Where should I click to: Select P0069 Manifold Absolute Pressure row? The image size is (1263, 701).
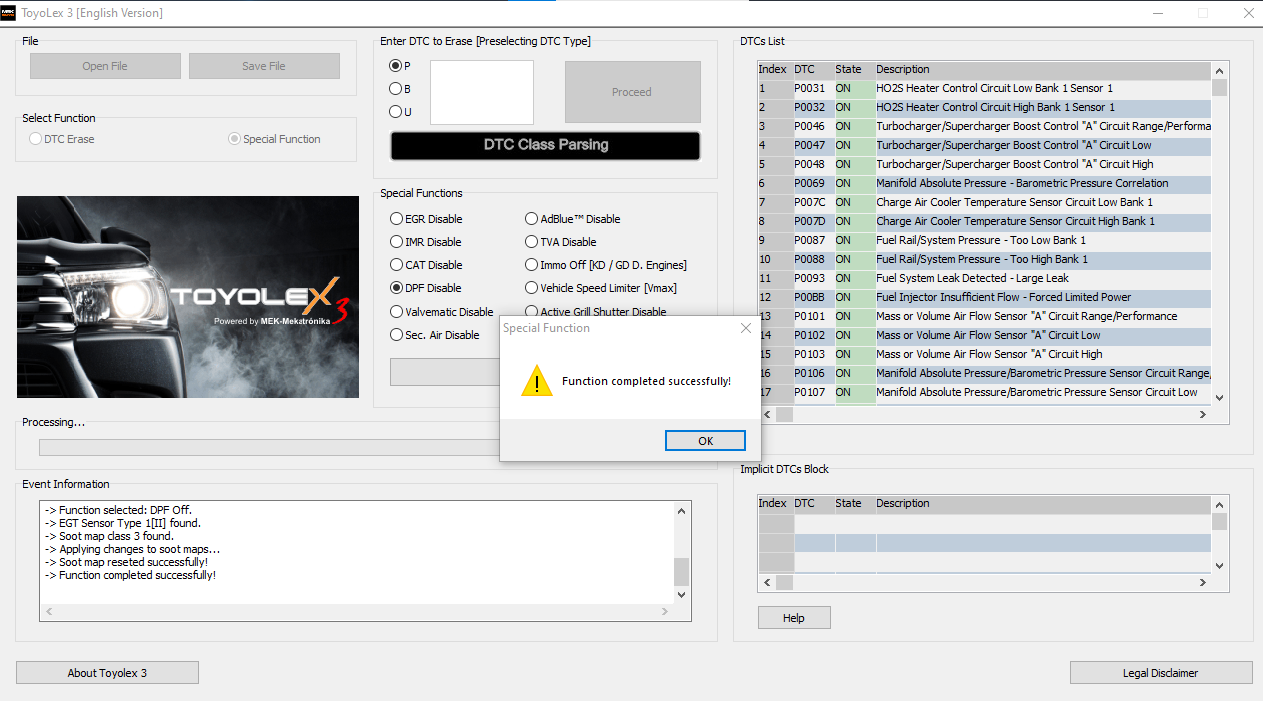pos(985,183)
